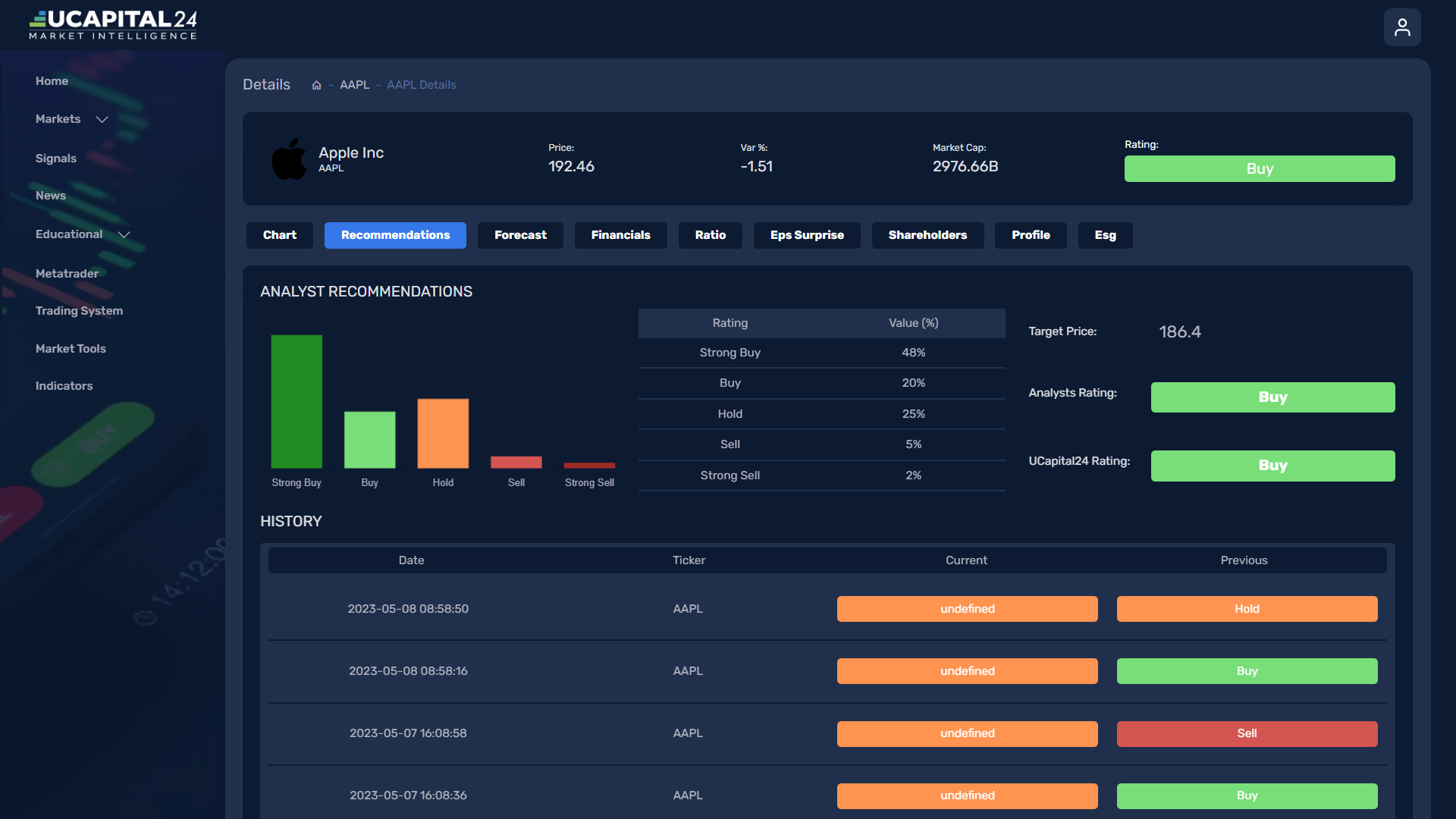This screenshot has width=1456, height=819.
Task: Click Buy badge in 16:08:36 row
Action: coord(1247,796)
